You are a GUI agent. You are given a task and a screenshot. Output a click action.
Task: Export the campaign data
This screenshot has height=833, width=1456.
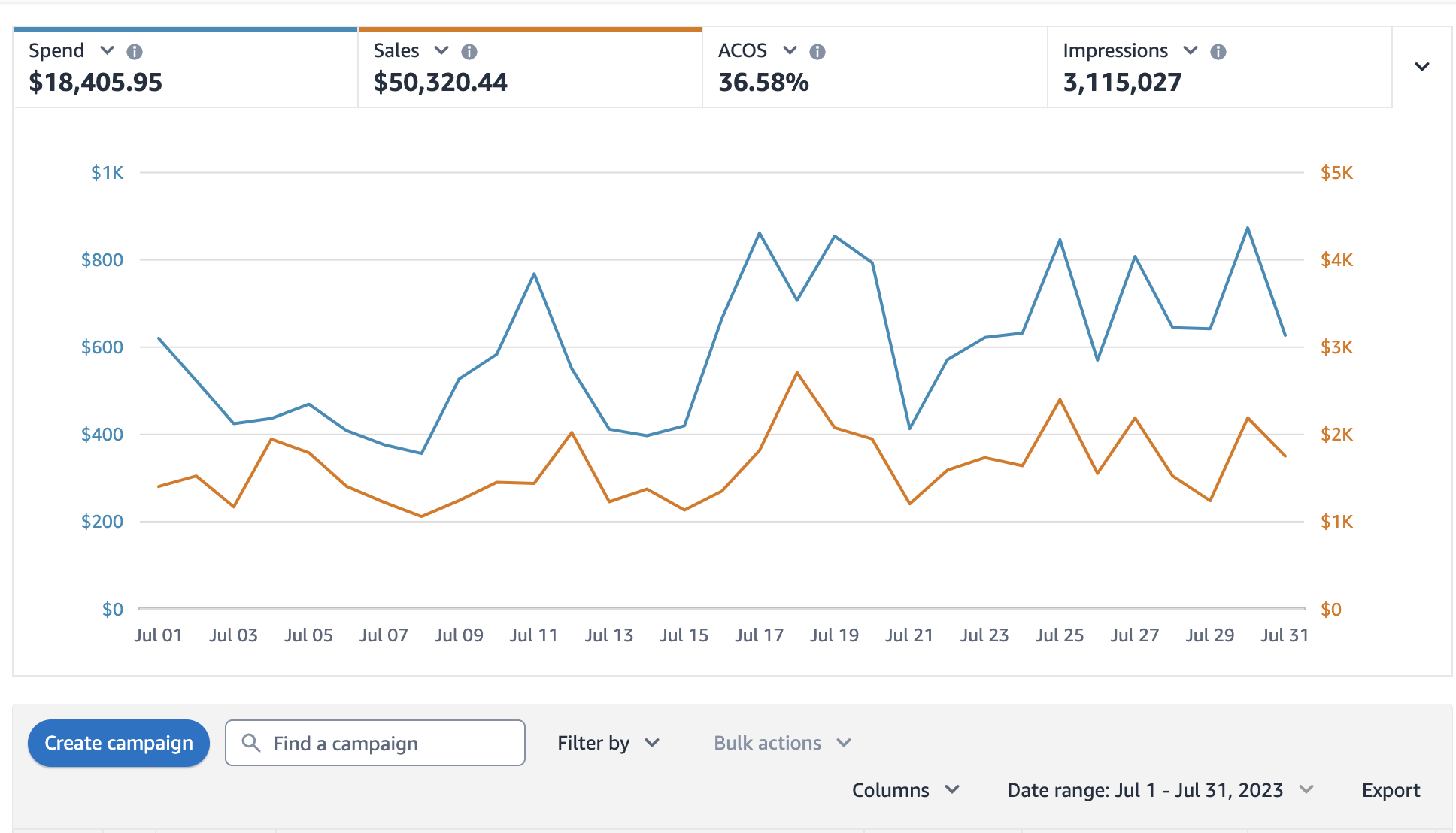pos(1391,790)
